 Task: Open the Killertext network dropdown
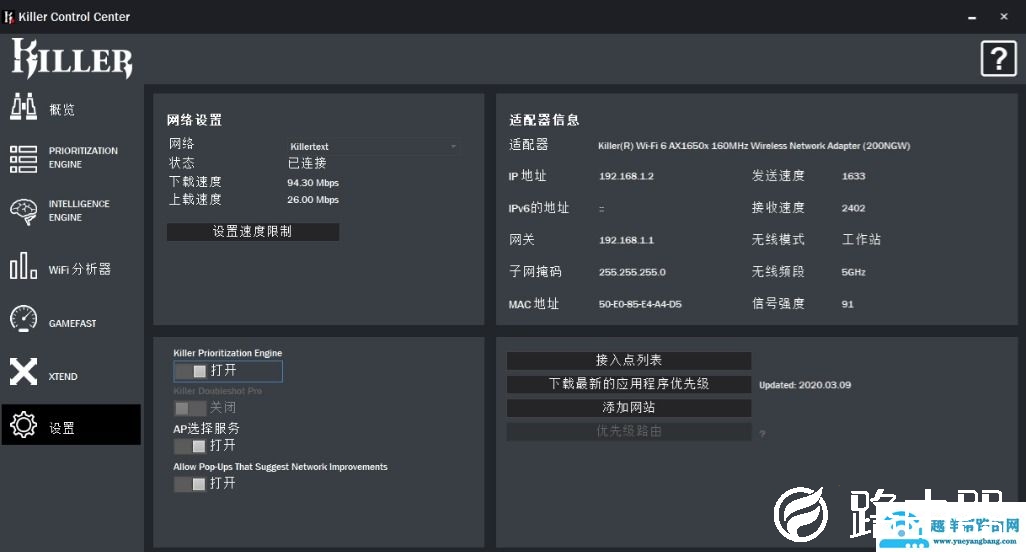(373, 147)
